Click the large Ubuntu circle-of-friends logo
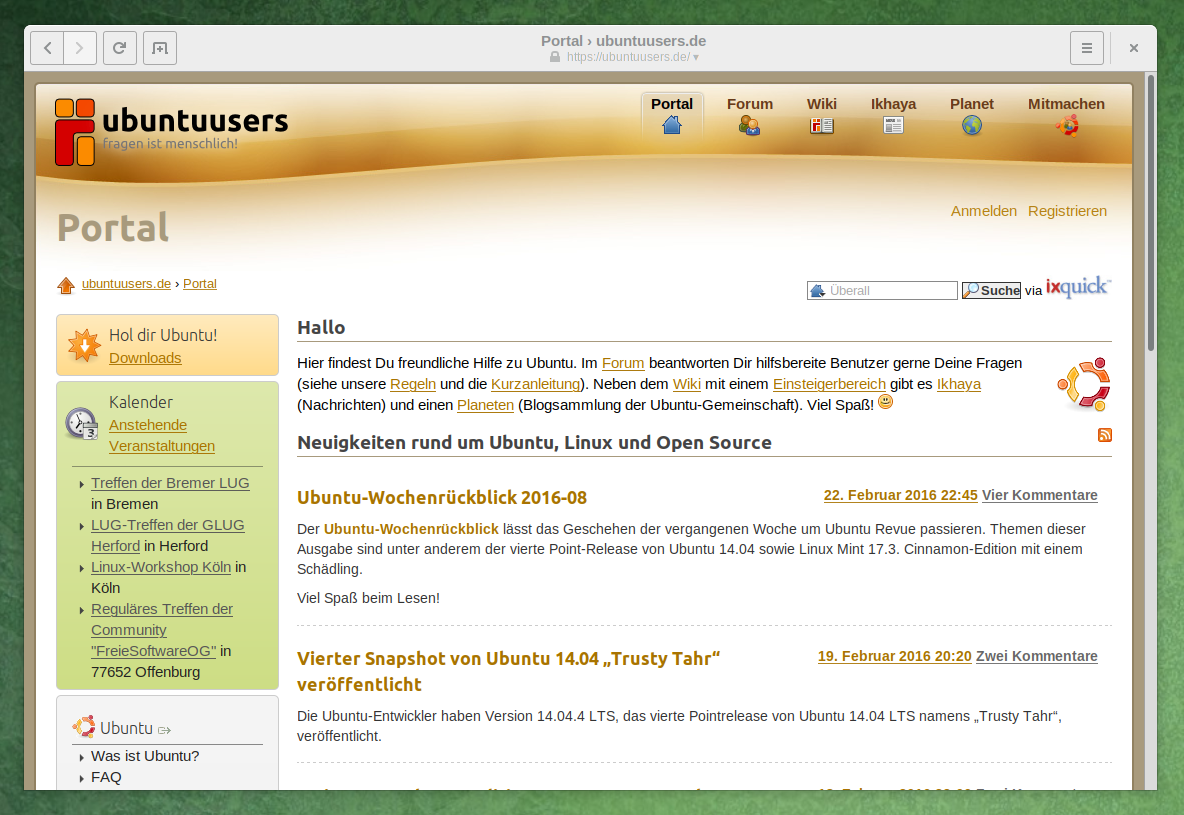This screenshot has height=815, width=1184. tap(1084, 384)
